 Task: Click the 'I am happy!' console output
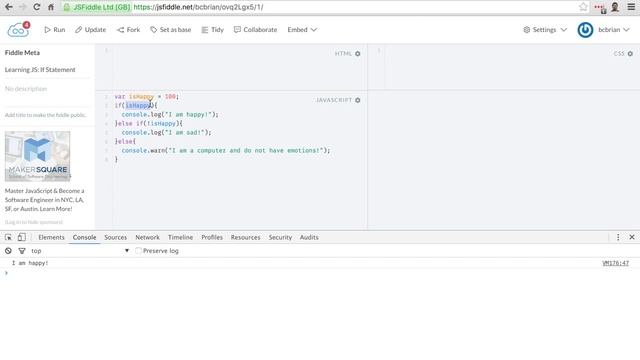pyautogui.click(x=30, y=263)
